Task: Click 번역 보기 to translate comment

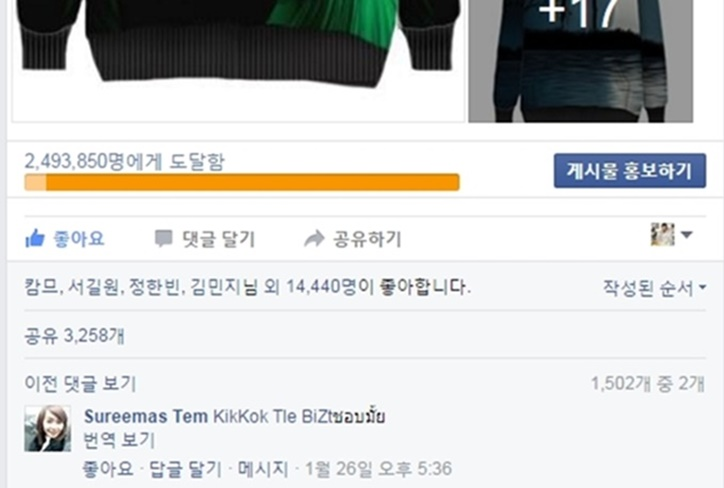Action: click(119, 440)
